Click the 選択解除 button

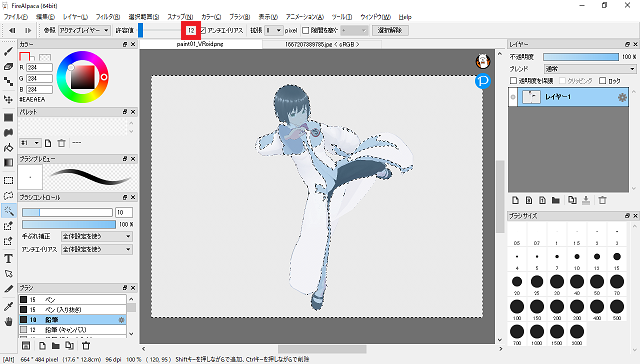click(390, 30)
